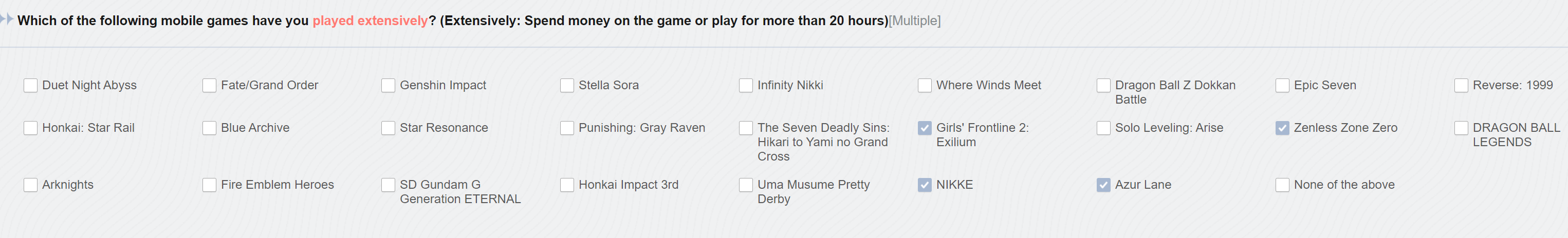Uncheck Girls' Frontline 2: Exilium

[x=925, y=128]
